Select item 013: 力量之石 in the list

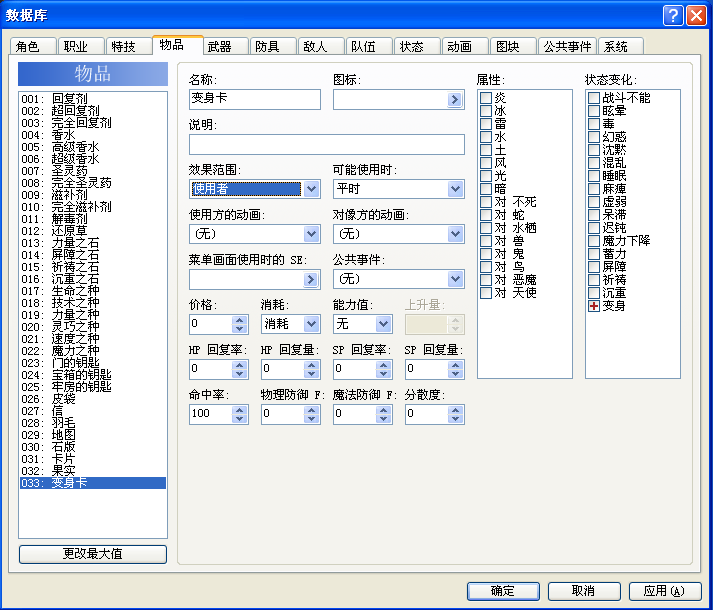click(93, 242)
